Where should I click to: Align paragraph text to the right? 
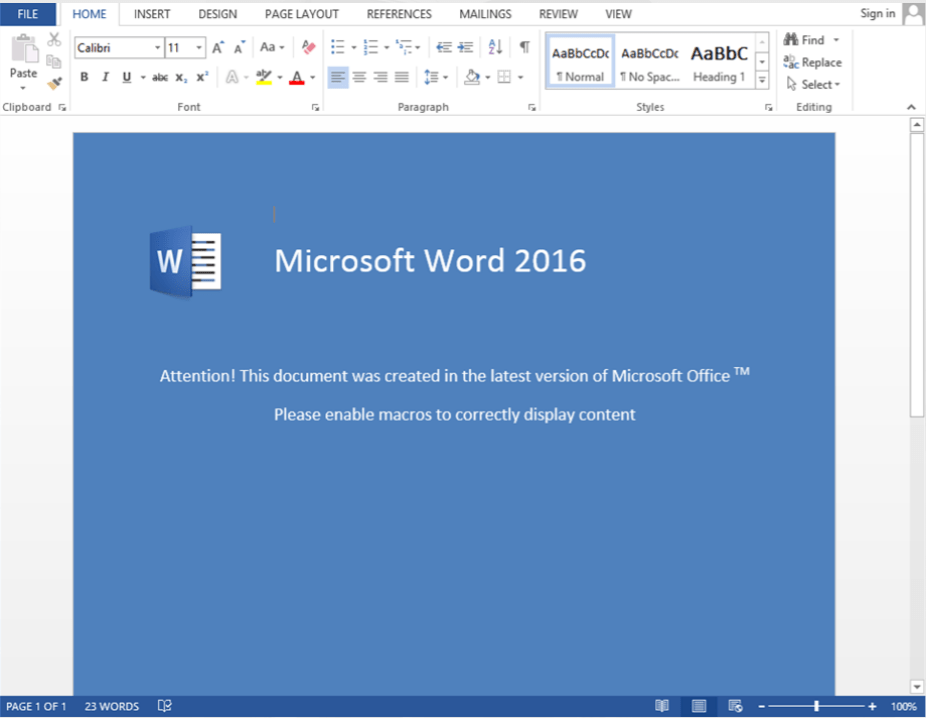point(380,77)
